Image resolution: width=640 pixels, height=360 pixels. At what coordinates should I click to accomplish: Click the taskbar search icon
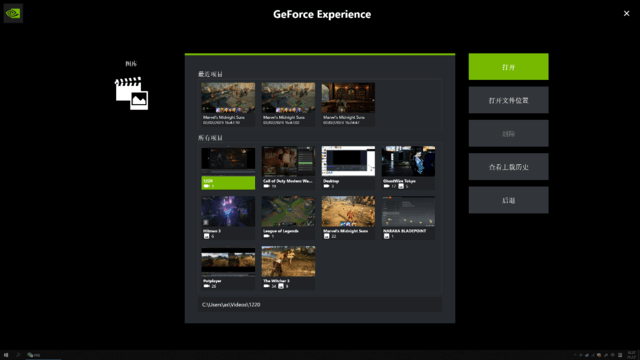click(x=18, y=355)
